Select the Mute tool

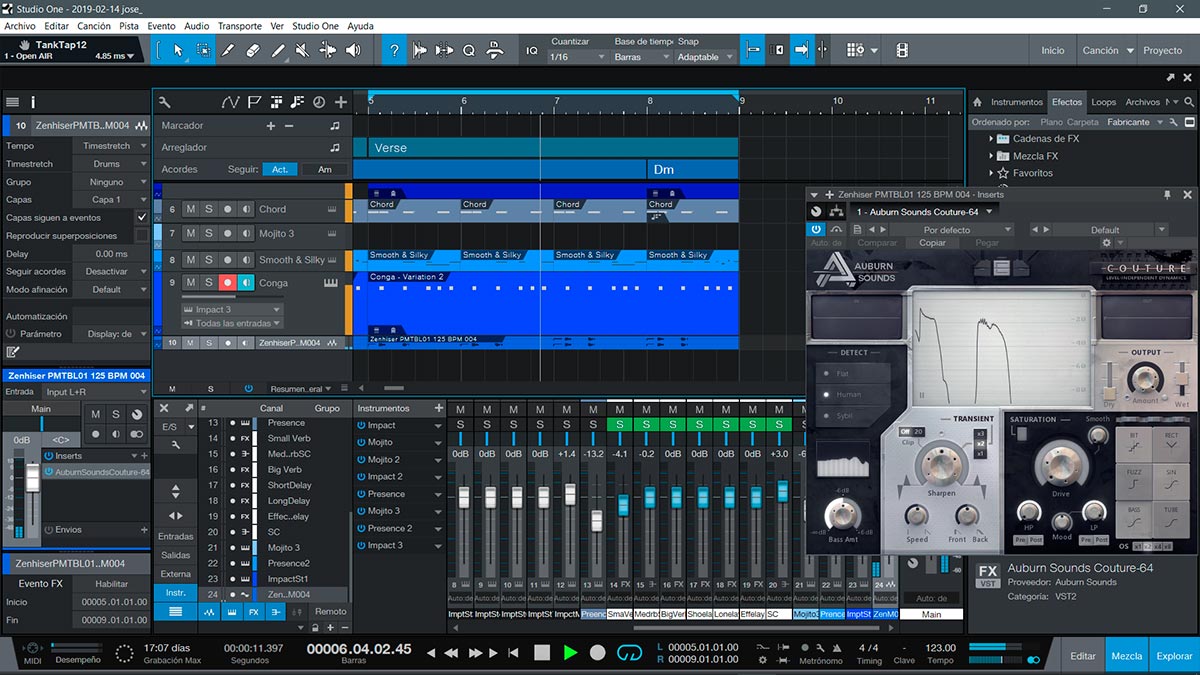pos(301,50)
